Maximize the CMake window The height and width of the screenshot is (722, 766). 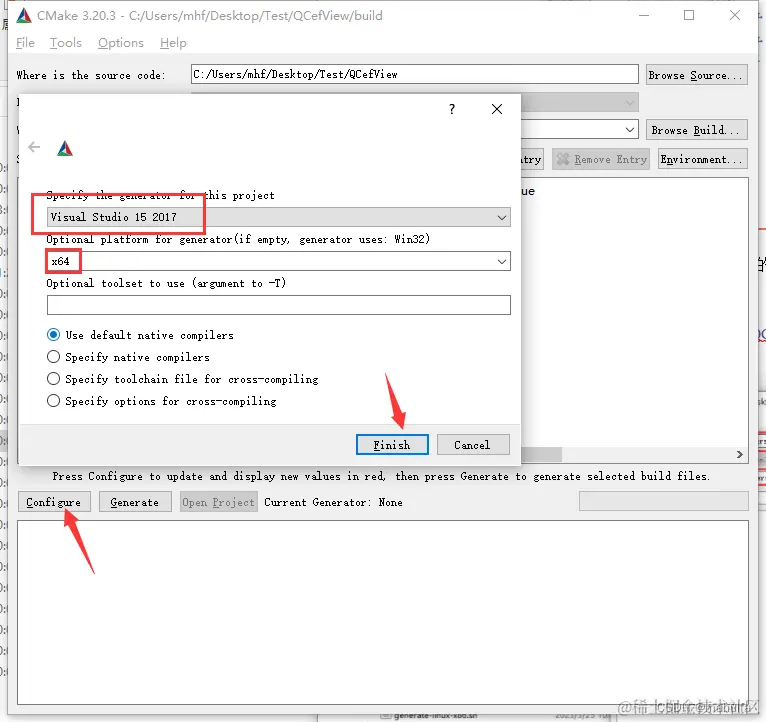pos(689,15)
